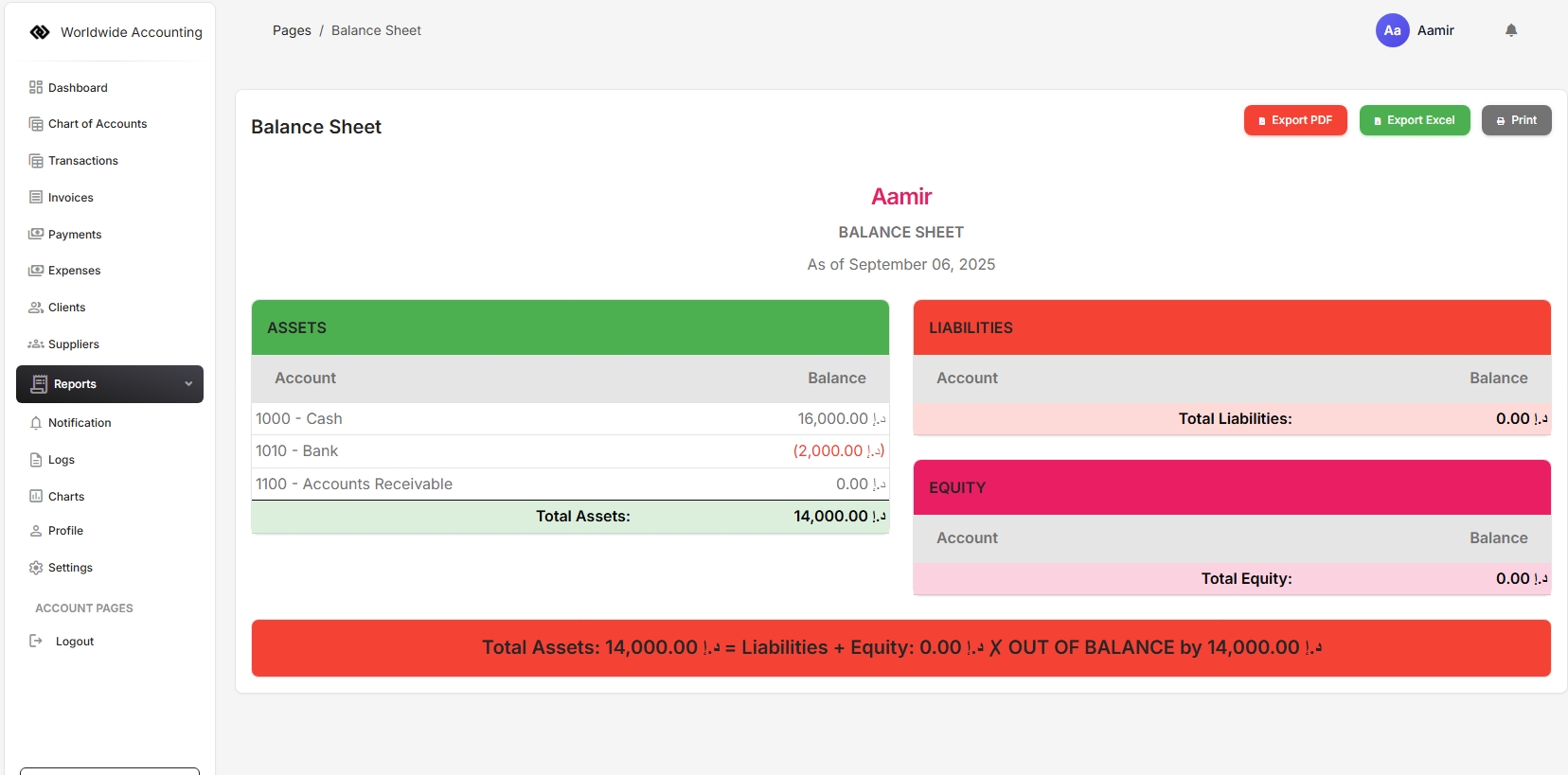Image resolution: width=1568 pixels, height=775 pixels.
Task: Print the balance sheet
Action: tap(1516, 120)
